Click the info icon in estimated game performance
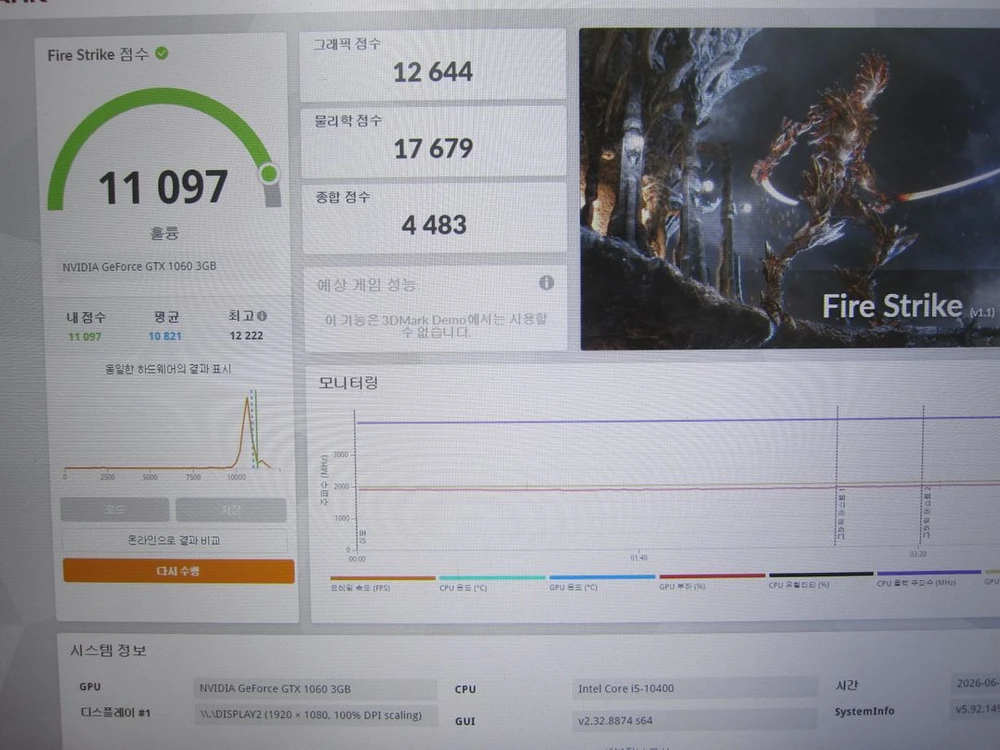The width and height of the screenshot is (1000, 750). 547,283
